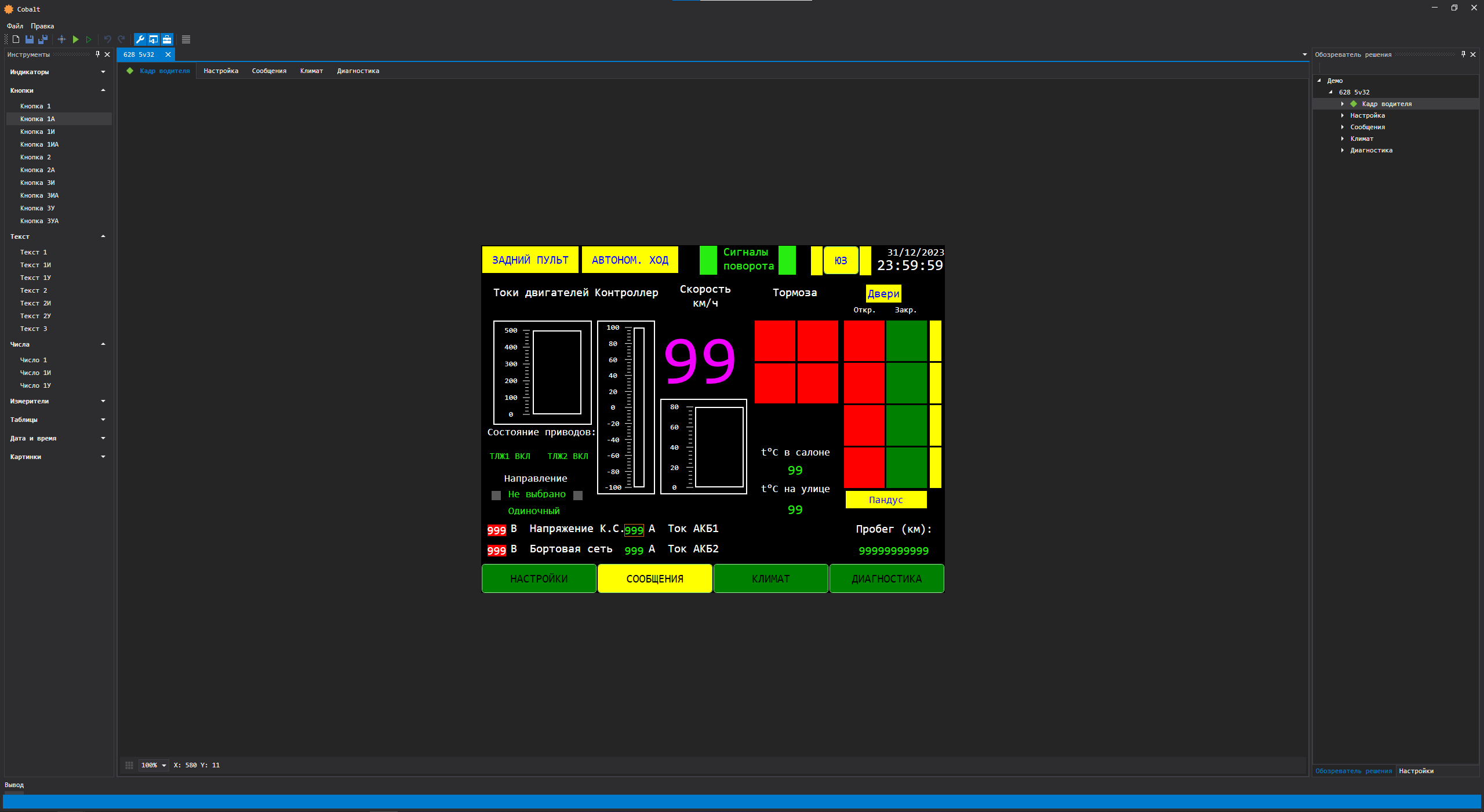Expand the Индикаторы tool group

(103, 72)
